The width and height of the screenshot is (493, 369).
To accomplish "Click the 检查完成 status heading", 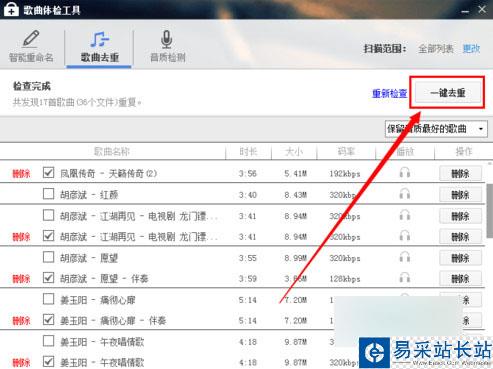I will coord(32,86).
